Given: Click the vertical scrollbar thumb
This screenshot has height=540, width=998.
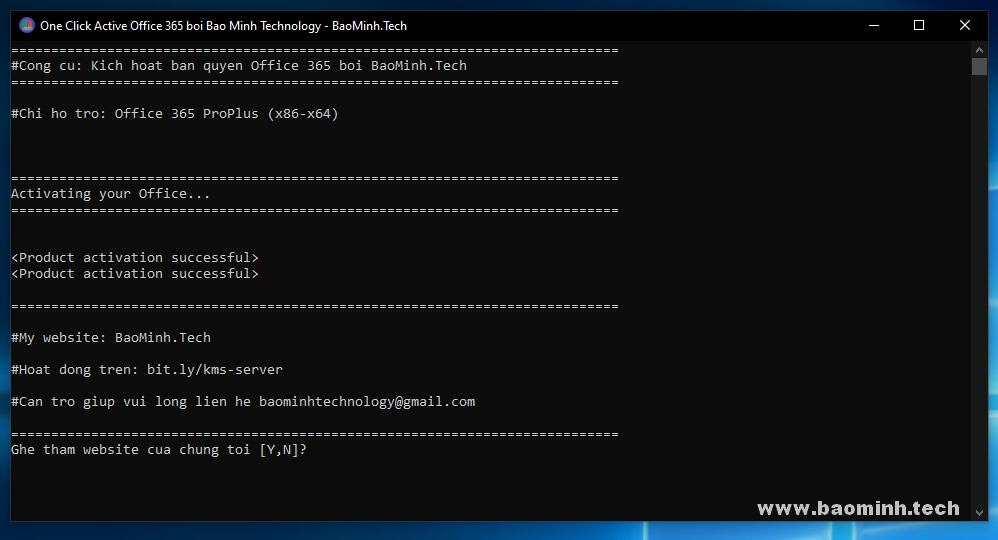Looking at the screenshot, I should coord(980,67).
